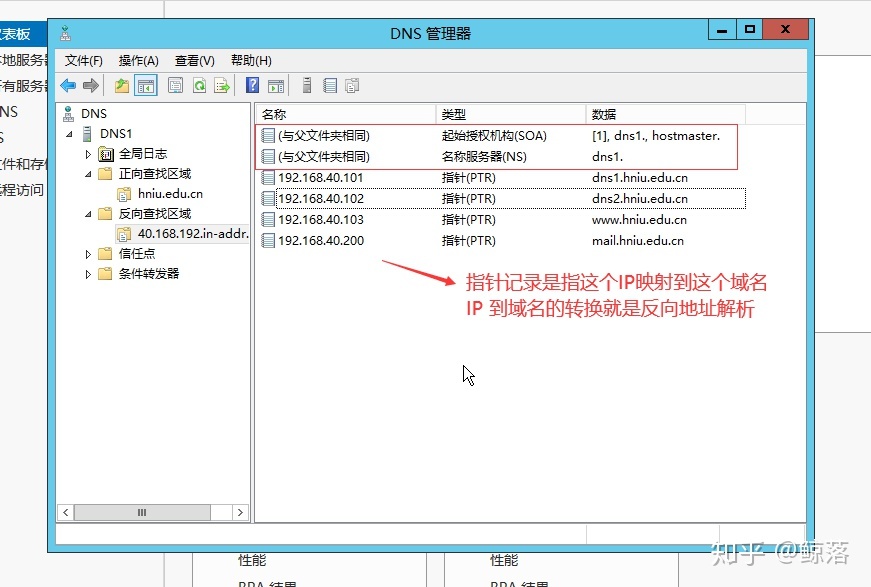Collapse the DNS1 server node
Viewport: 871px width, 587px height.
click(x=69, y=134)
